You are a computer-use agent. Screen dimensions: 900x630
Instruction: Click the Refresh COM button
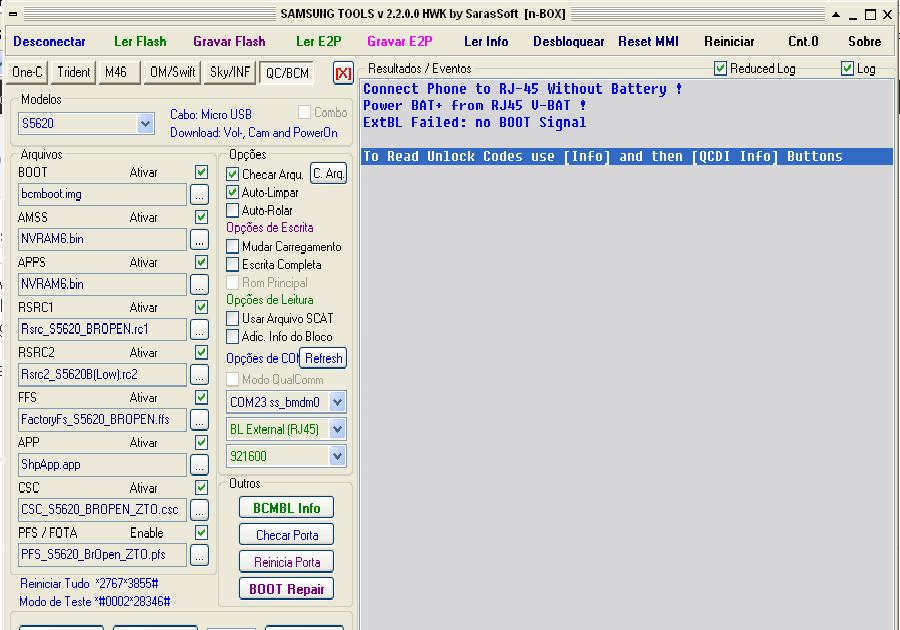[323, 358]
